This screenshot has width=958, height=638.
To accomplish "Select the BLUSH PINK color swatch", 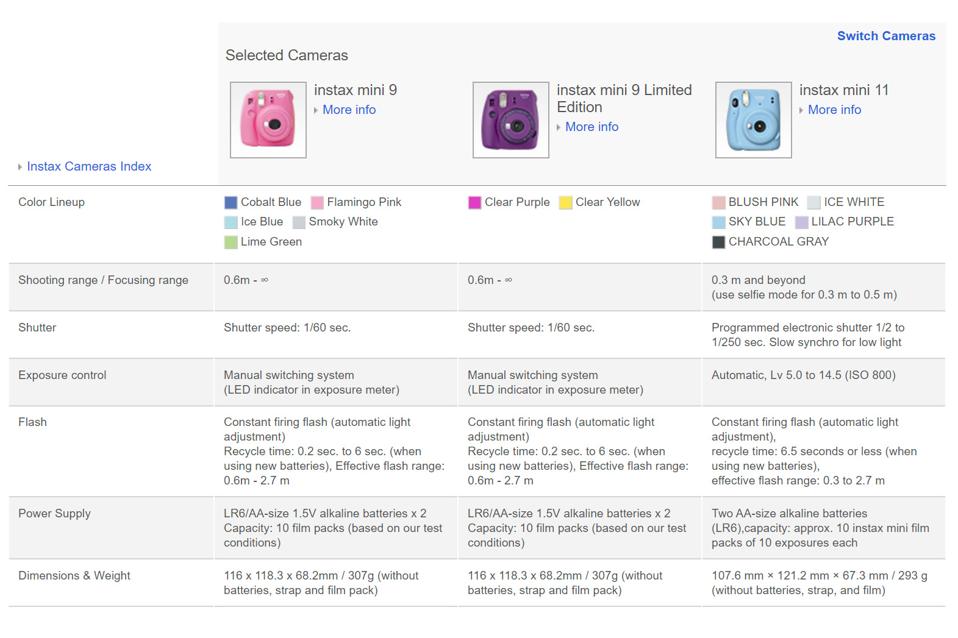I will click(719, 202).
